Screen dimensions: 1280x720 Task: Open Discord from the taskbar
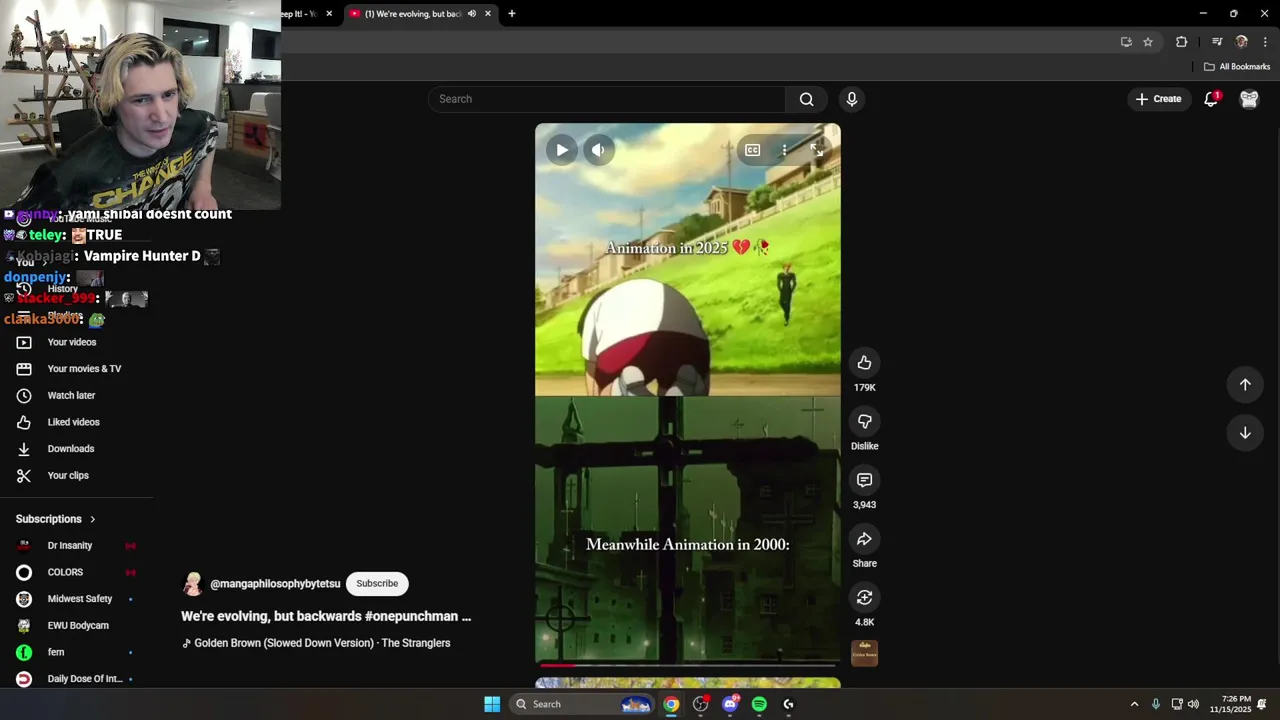[730, 704]
